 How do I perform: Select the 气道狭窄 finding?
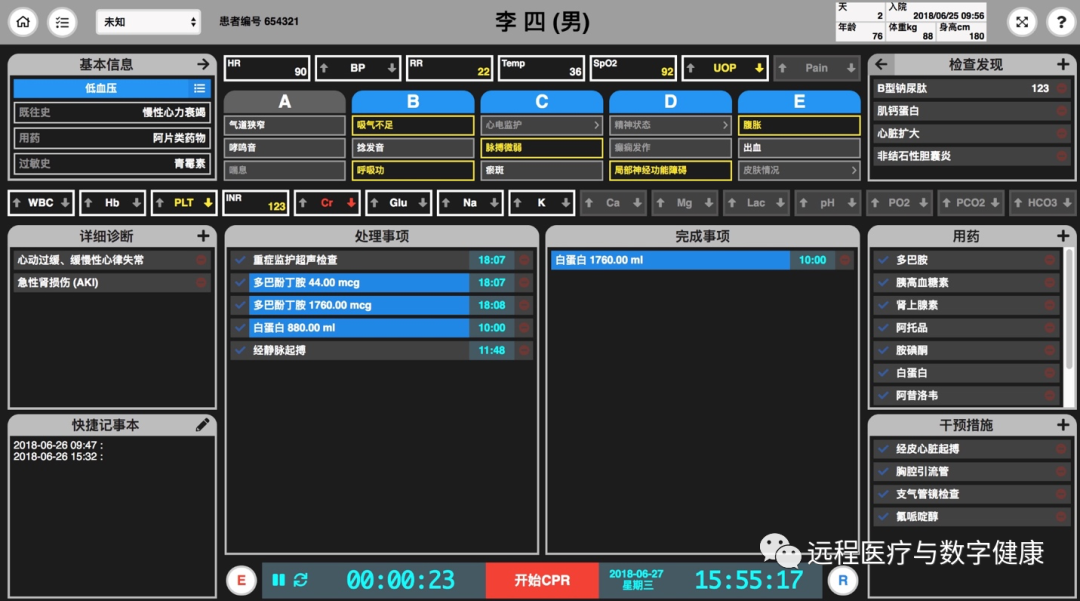284,125
